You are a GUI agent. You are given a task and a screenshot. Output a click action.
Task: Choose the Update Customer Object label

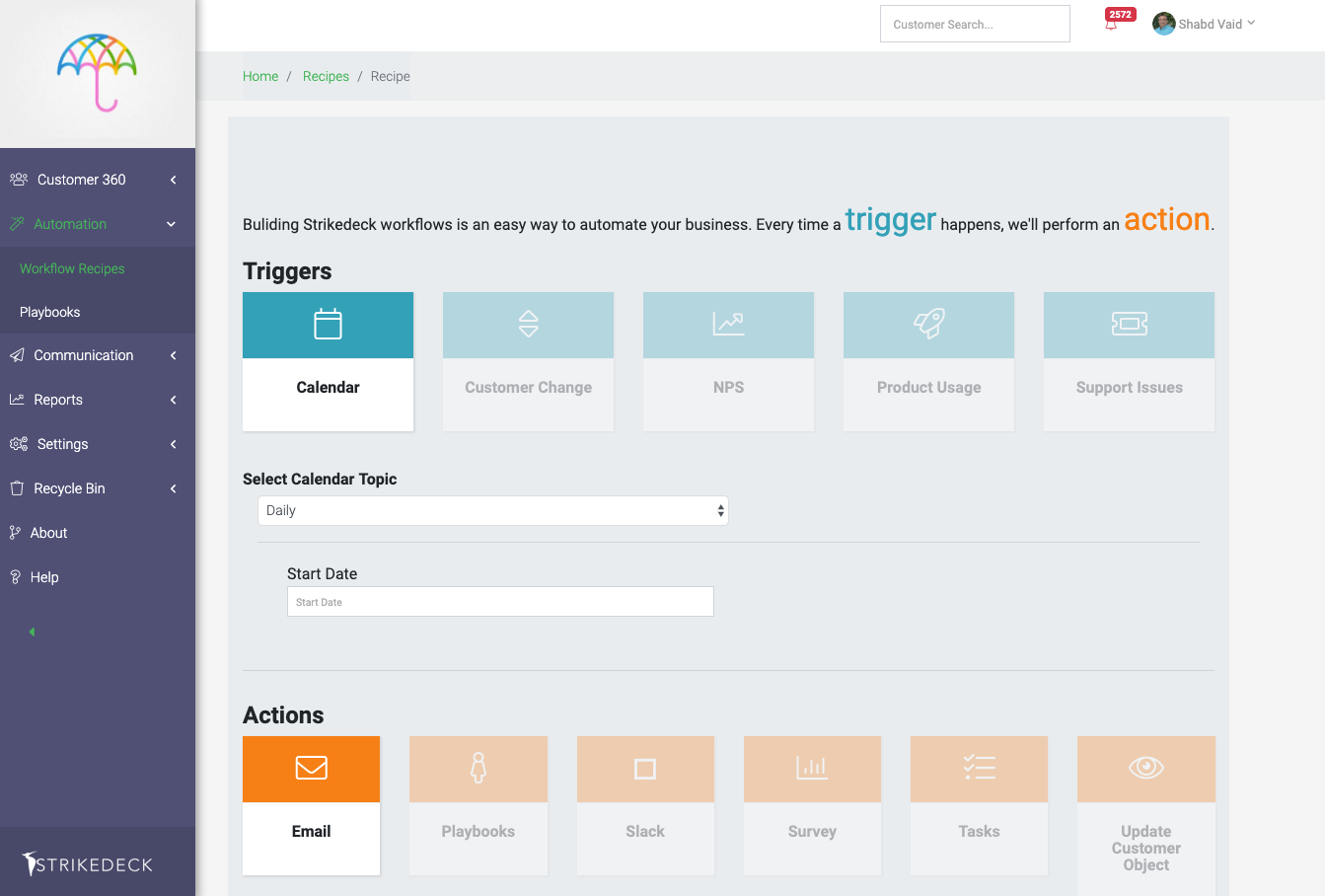click(1146, 848)
